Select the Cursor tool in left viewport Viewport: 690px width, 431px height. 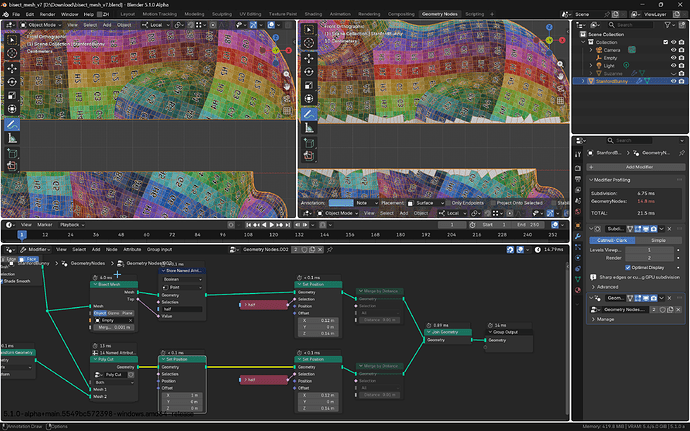click(12, 53)
